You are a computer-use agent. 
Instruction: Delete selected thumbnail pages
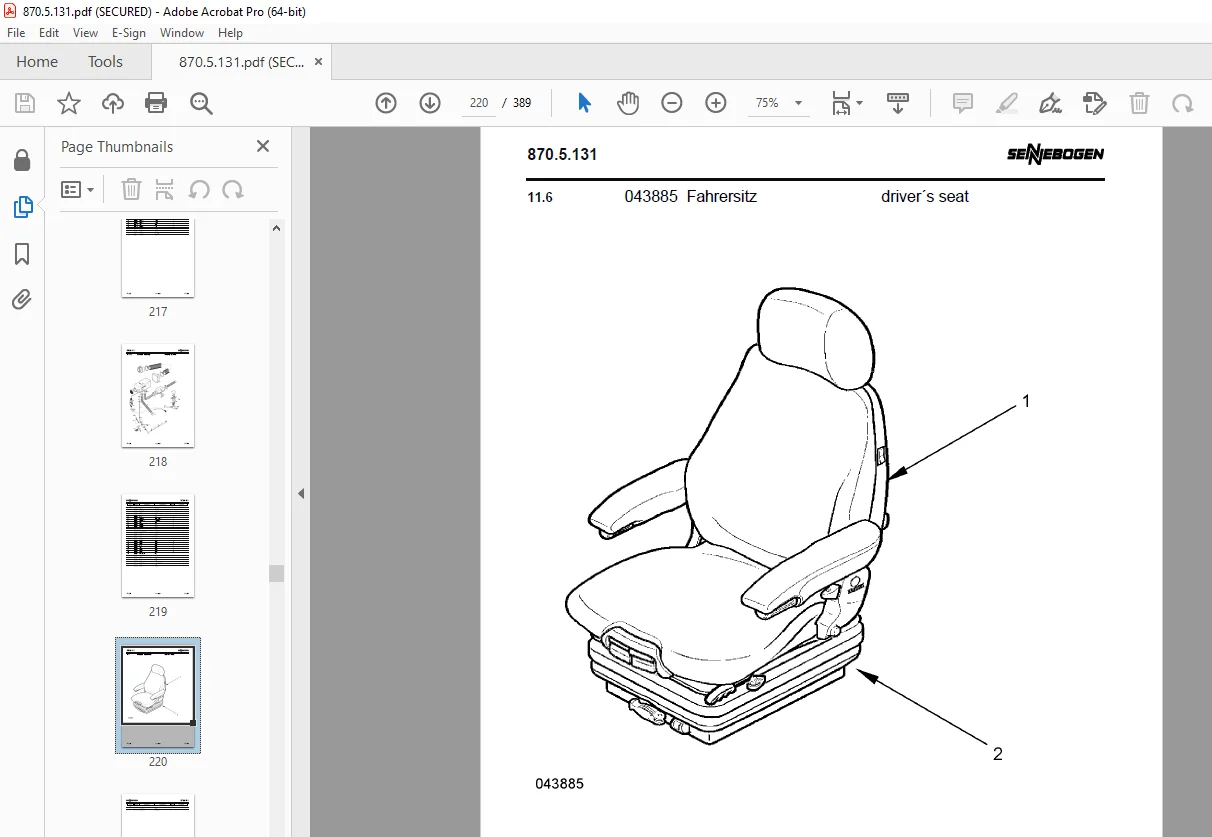tap(131, 189)
